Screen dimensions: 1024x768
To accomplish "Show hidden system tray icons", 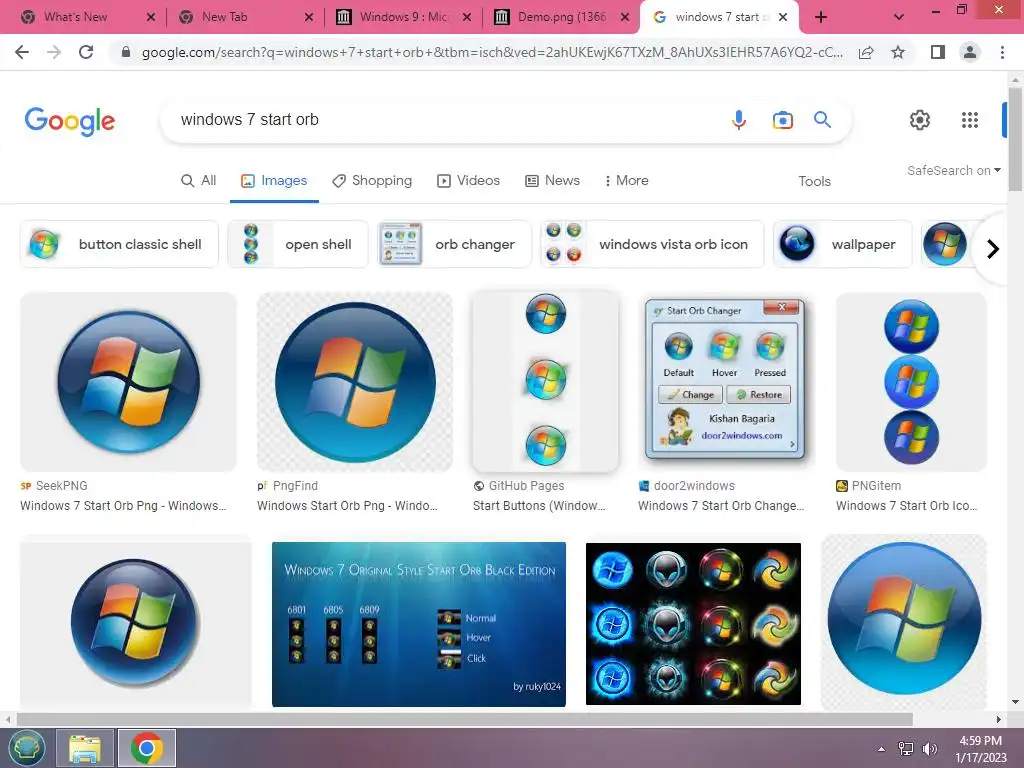I will point(882,749).
